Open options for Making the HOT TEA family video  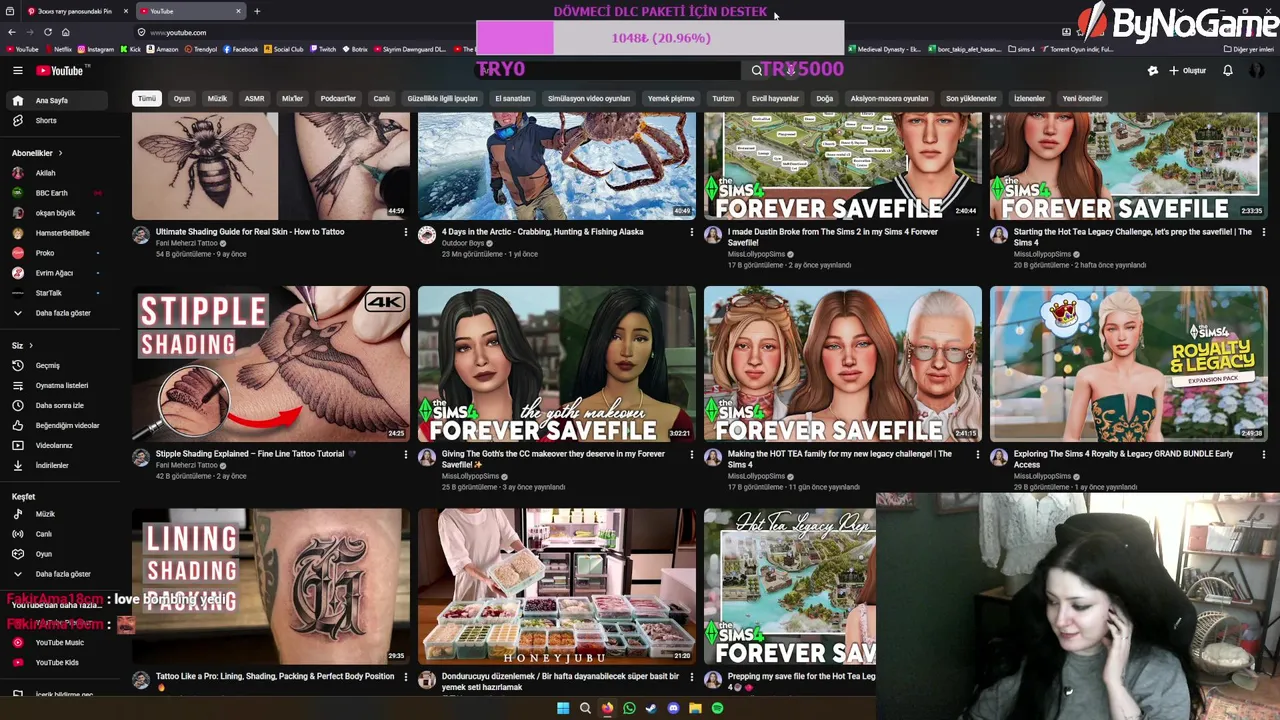pos(977,454)
